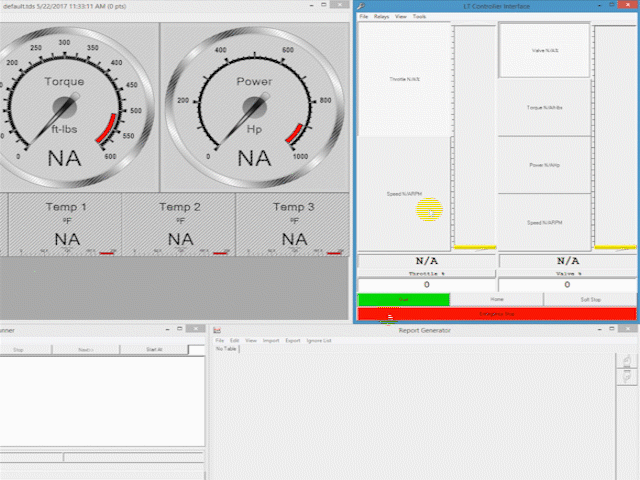Click the N/A readout above Throttle %
Screen dimensions: 640x480
(x=427, y=261)
